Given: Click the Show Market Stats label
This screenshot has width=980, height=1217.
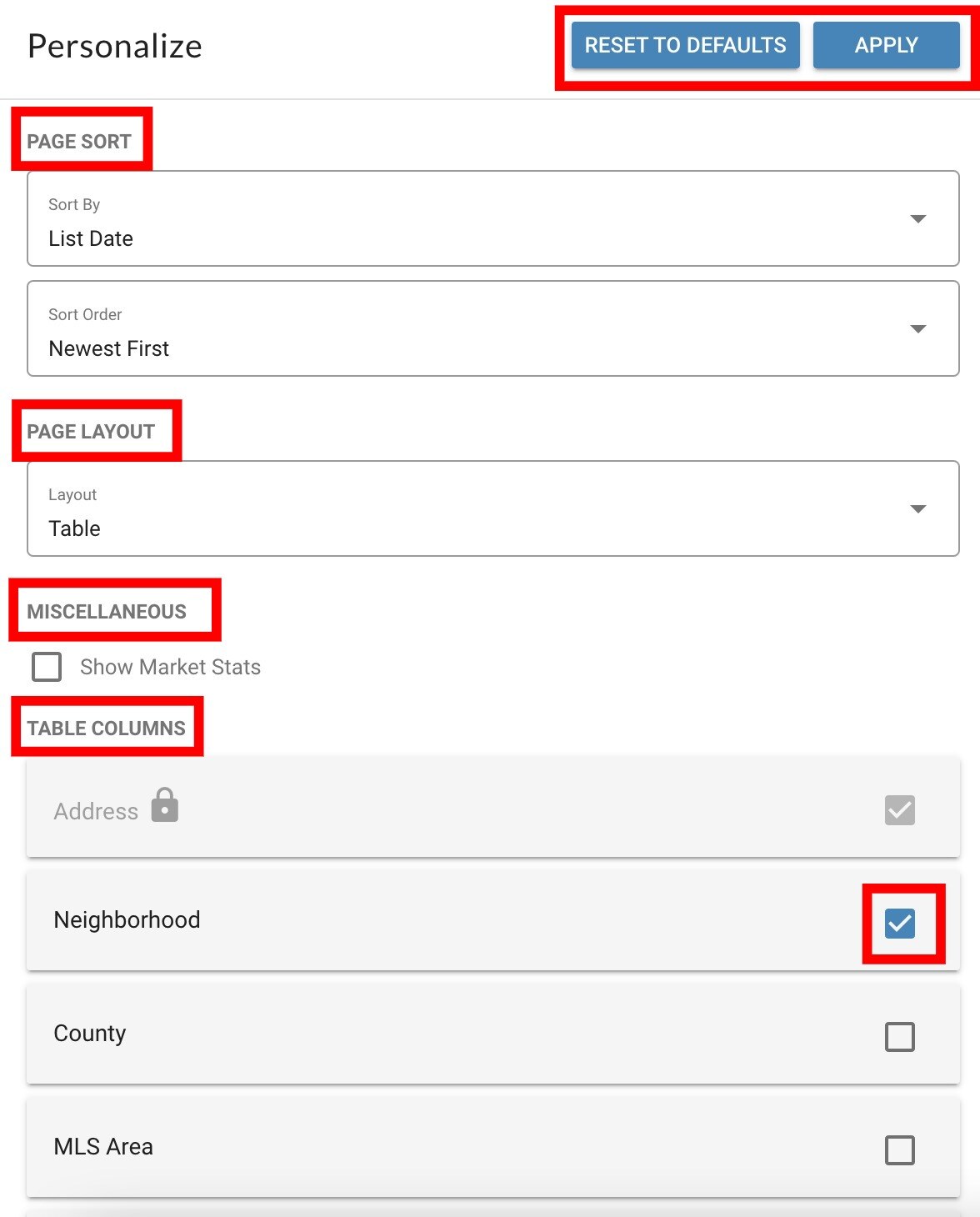Looking at the screenshot, I should pyautogui.click(x=170, y=667).
